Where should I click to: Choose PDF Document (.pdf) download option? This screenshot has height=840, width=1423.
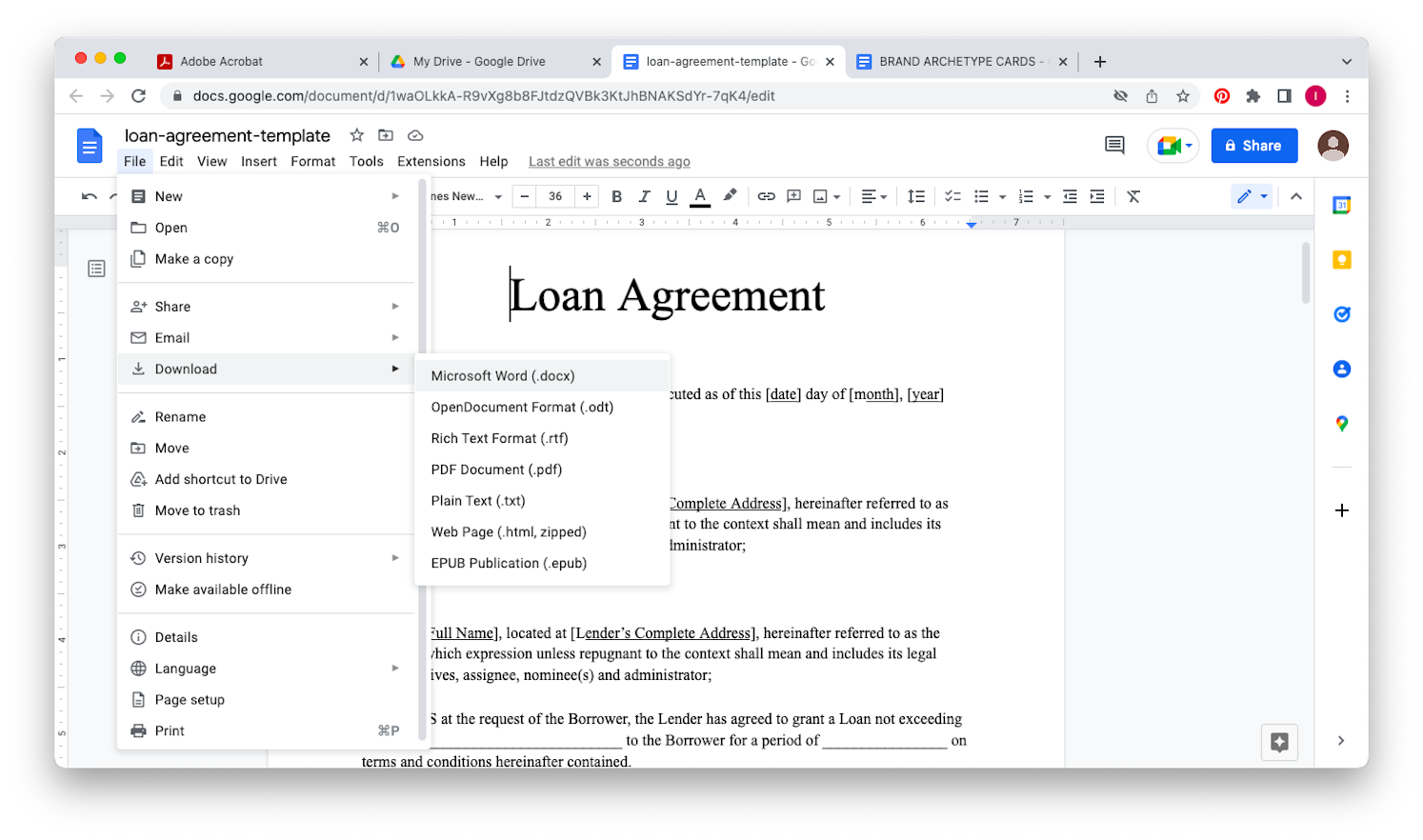point(496,470)
